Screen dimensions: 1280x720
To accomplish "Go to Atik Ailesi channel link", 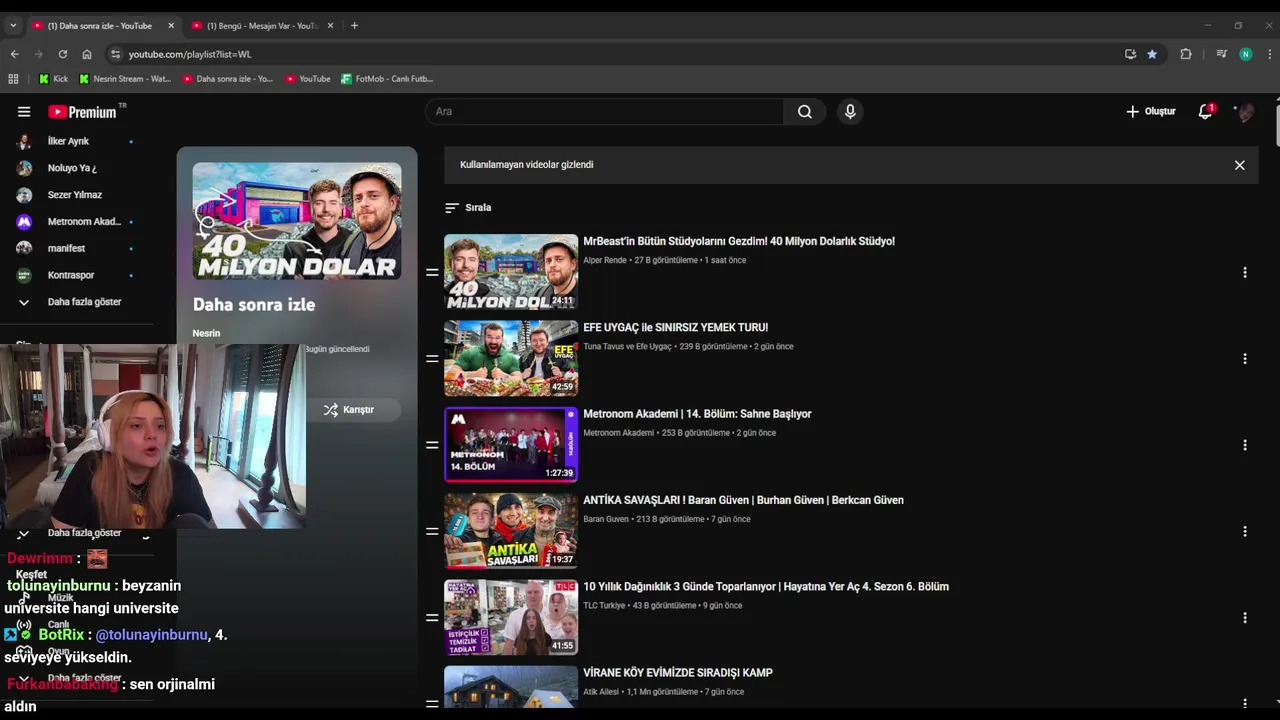I will [601, 692].
